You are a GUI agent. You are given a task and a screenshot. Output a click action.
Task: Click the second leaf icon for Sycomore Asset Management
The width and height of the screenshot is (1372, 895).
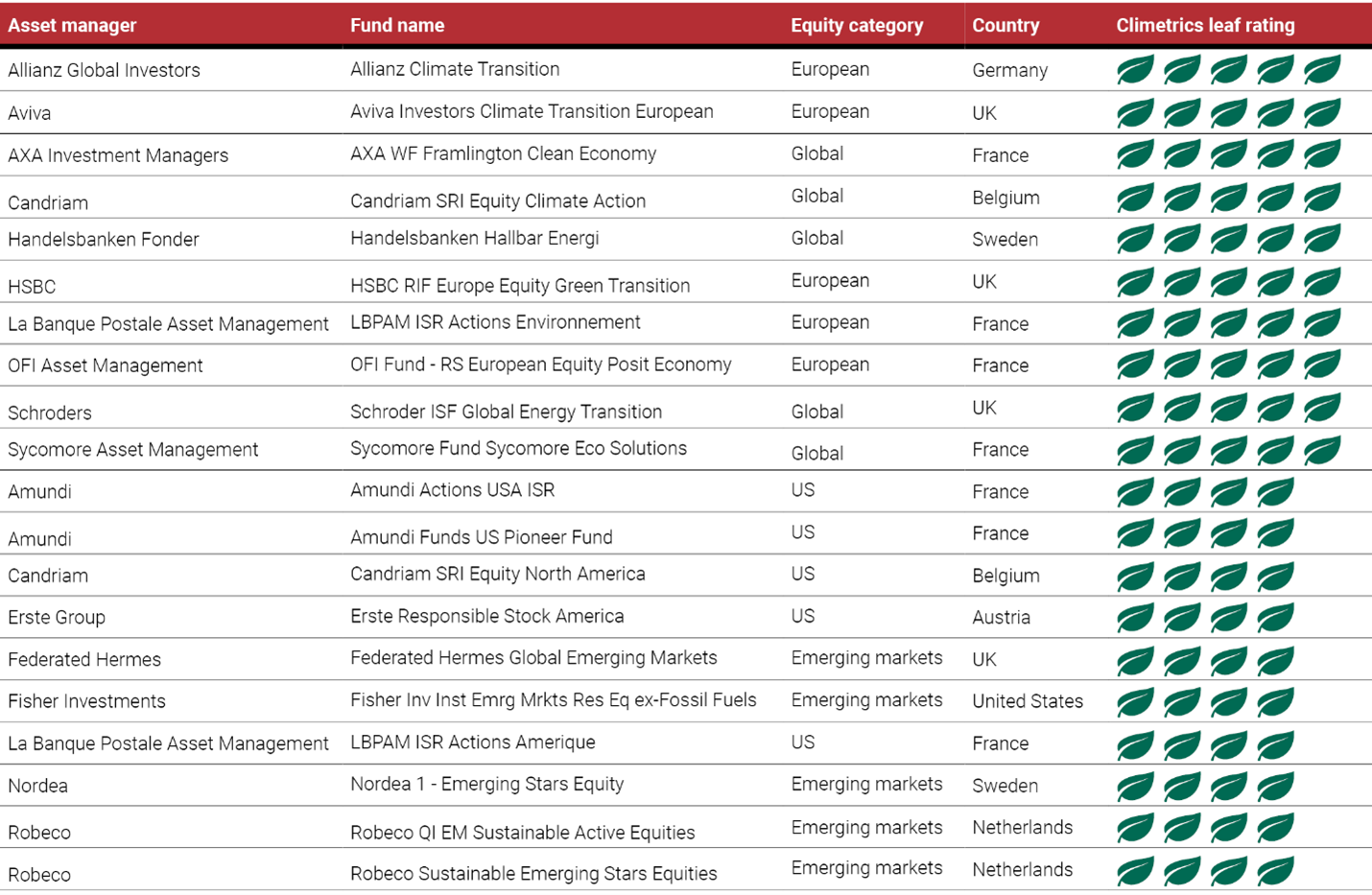coord(1182,450)
